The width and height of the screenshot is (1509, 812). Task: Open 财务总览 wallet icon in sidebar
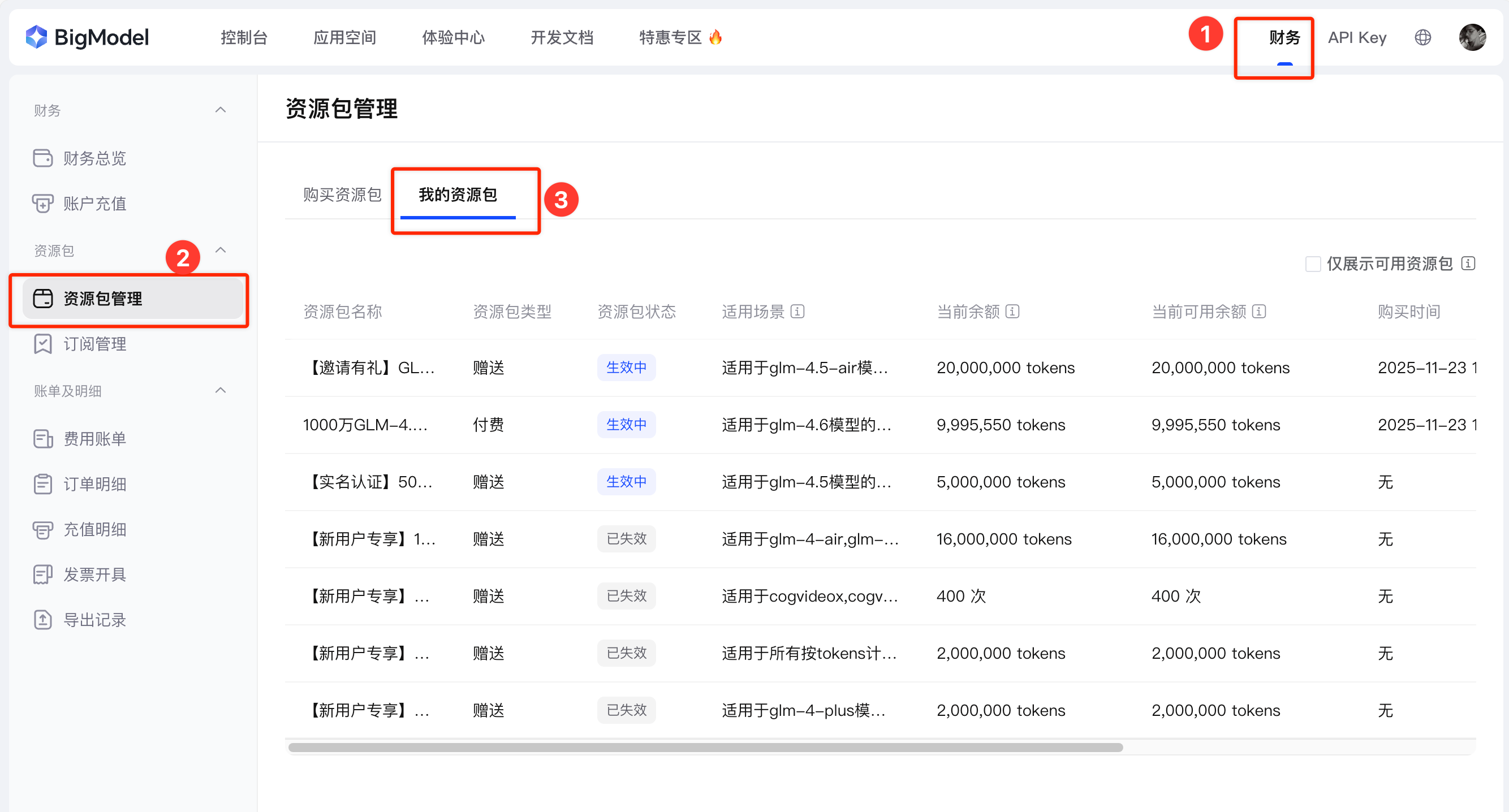tap(43, 158)
